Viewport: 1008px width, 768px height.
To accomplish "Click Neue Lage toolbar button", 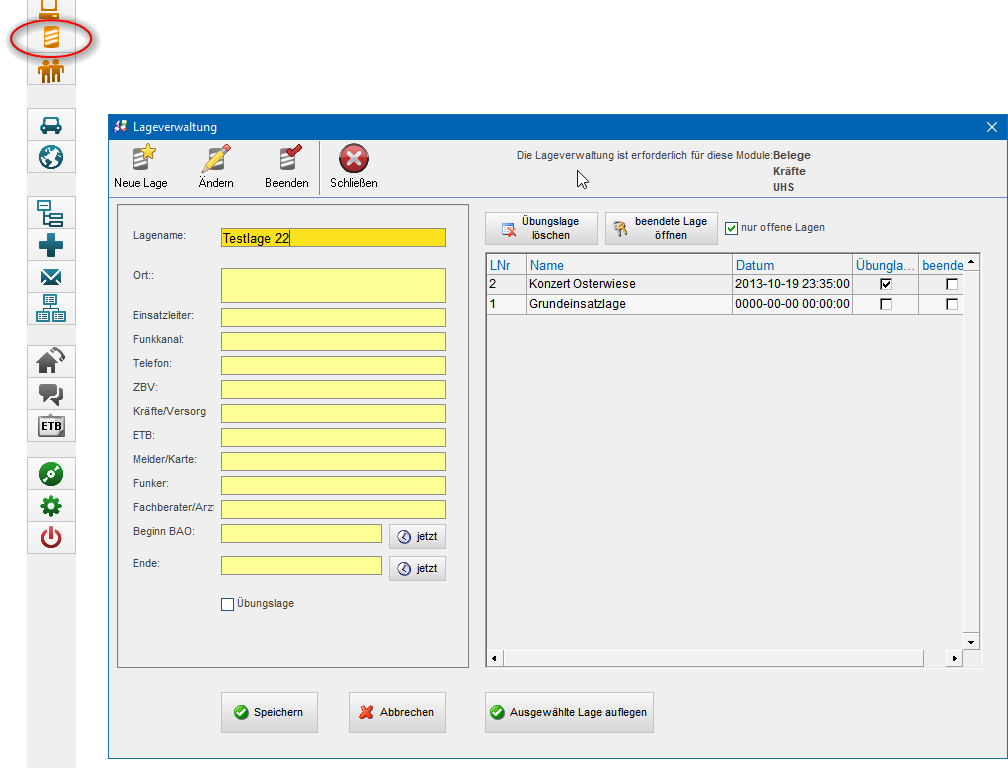I will 141,167.
